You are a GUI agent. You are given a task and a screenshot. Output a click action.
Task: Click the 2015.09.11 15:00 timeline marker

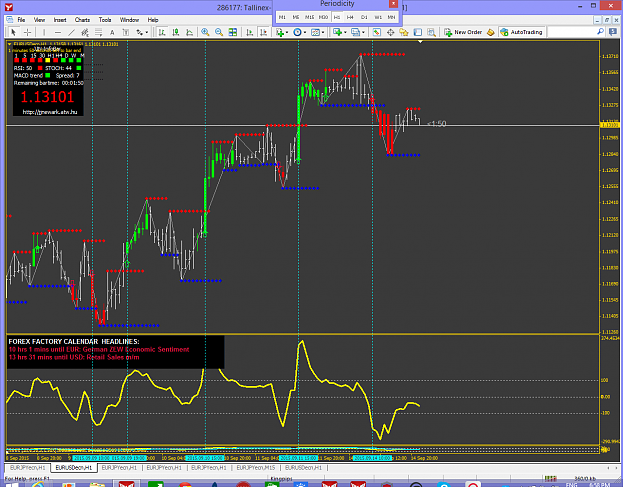click(298, 458)
